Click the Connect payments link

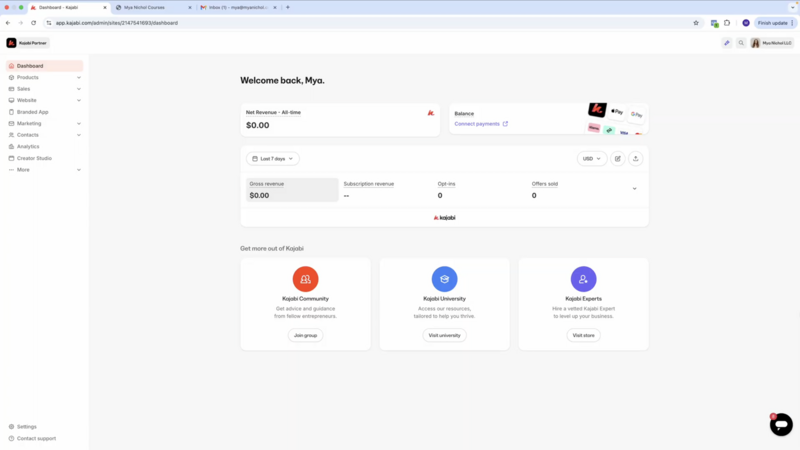pos(481,124)
